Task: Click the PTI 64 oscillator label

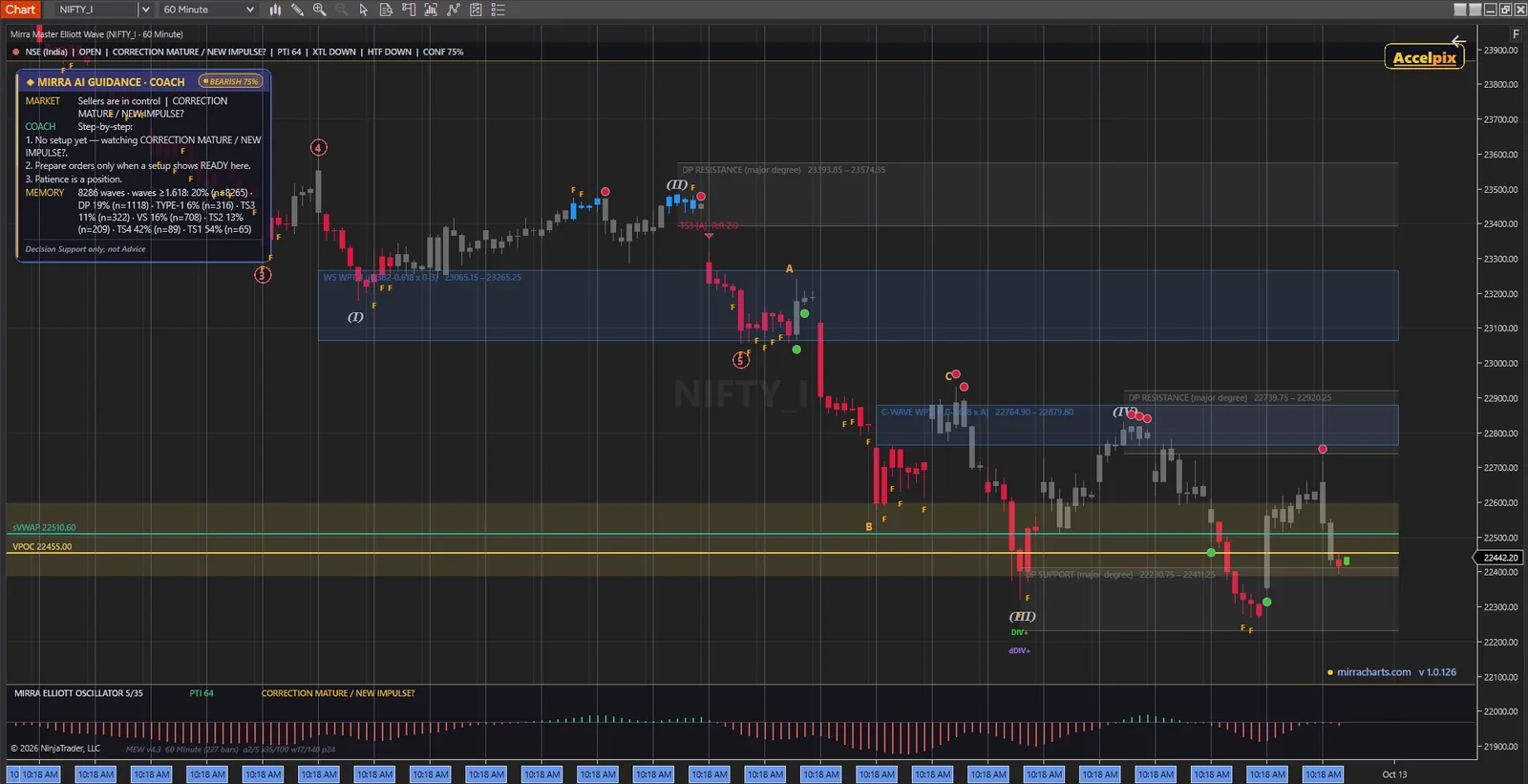Action: pos(202,693)
